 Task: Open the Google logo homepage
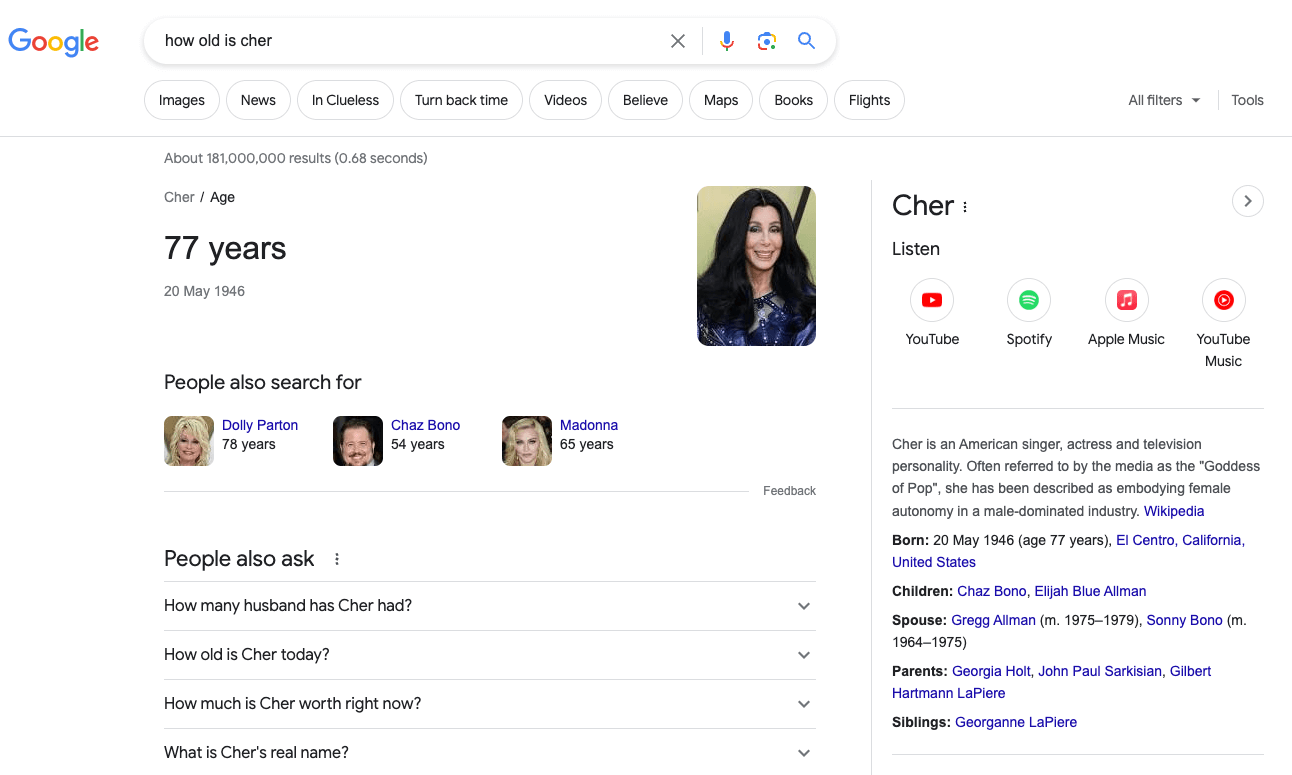(x=54, y=41)
